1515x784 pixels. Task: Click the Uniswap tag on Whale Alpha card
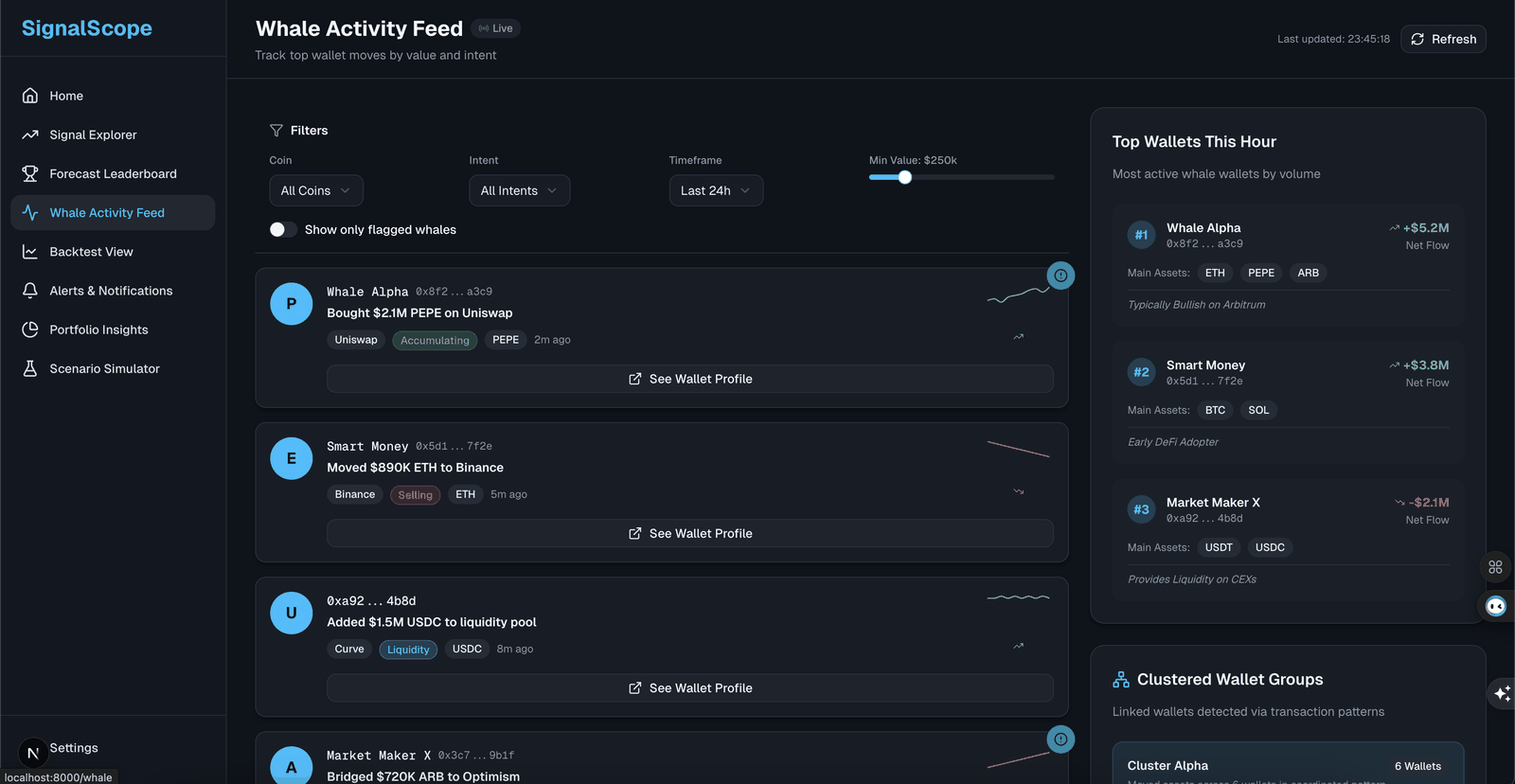[x=356, y=340]
